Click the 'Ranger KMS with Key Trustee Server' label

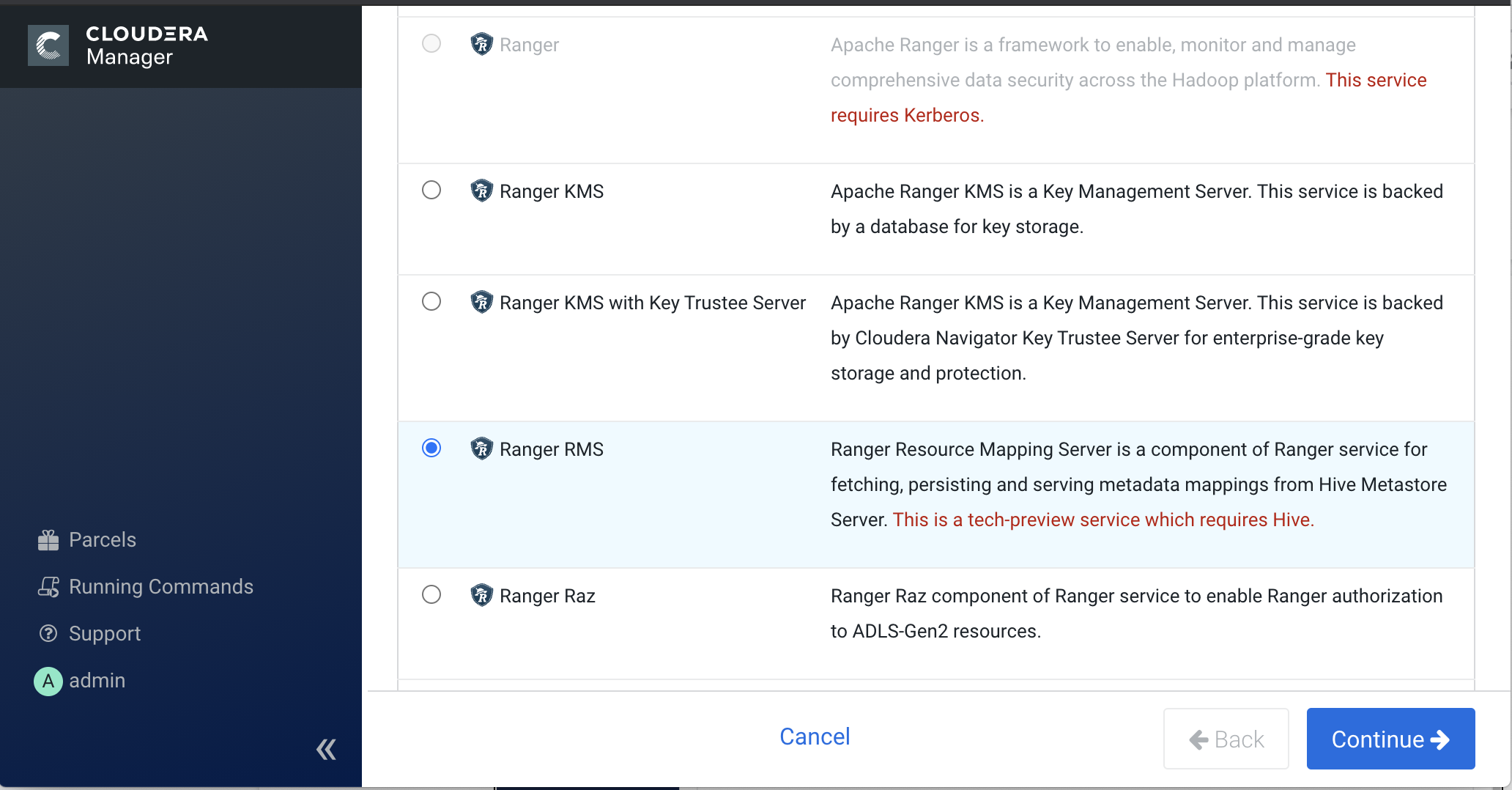[x=653, y=303]
